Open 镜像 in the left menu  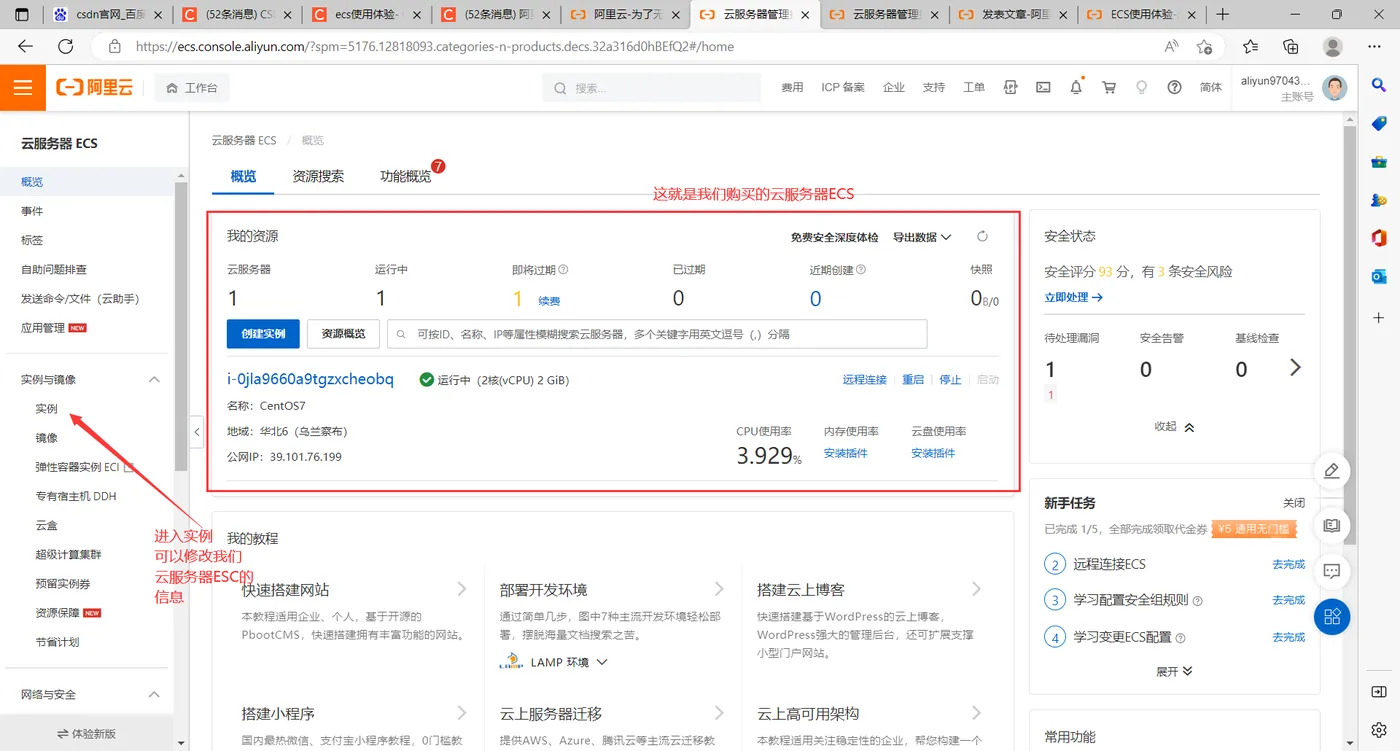[x=46, y=438]
